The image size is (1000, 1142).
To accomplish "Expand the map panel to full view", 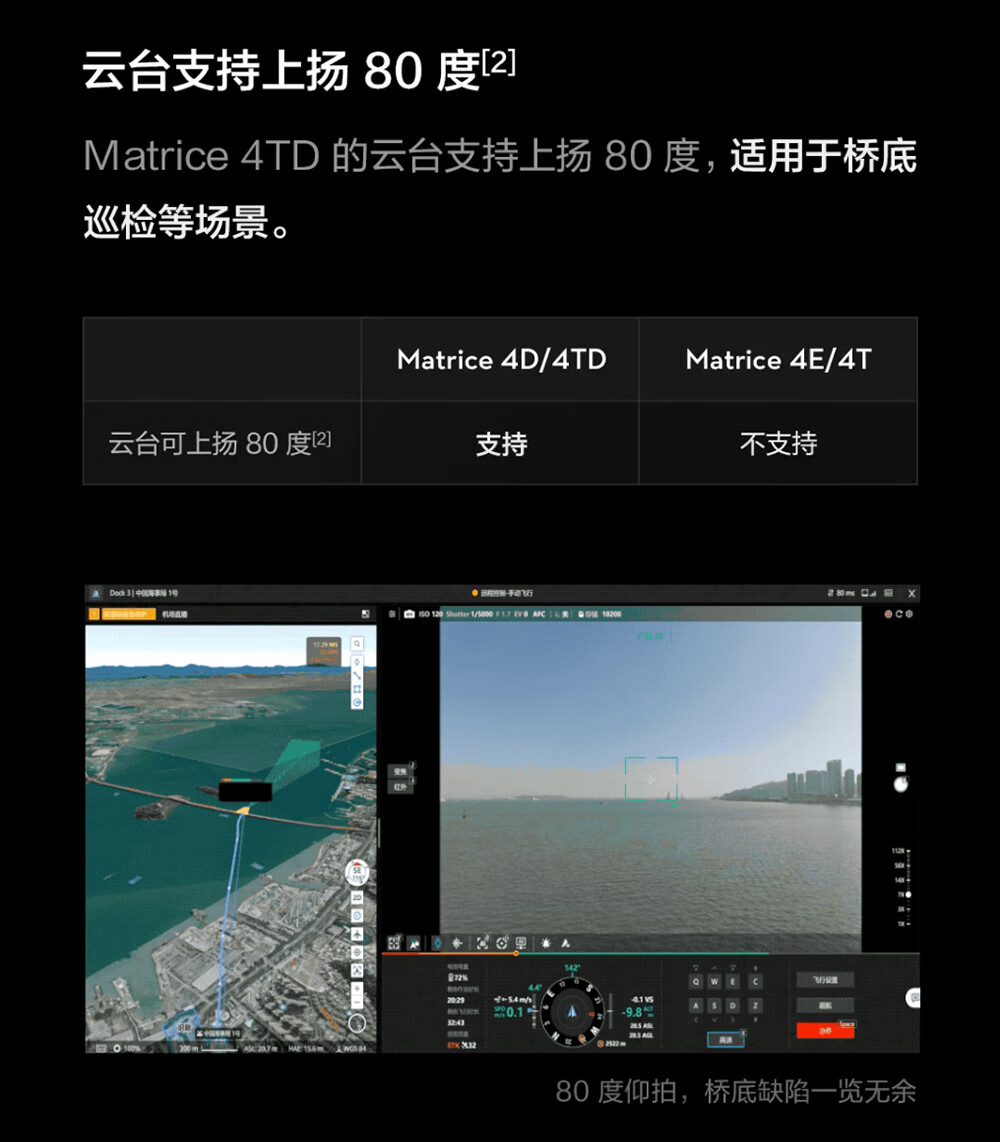I will 365,614.
